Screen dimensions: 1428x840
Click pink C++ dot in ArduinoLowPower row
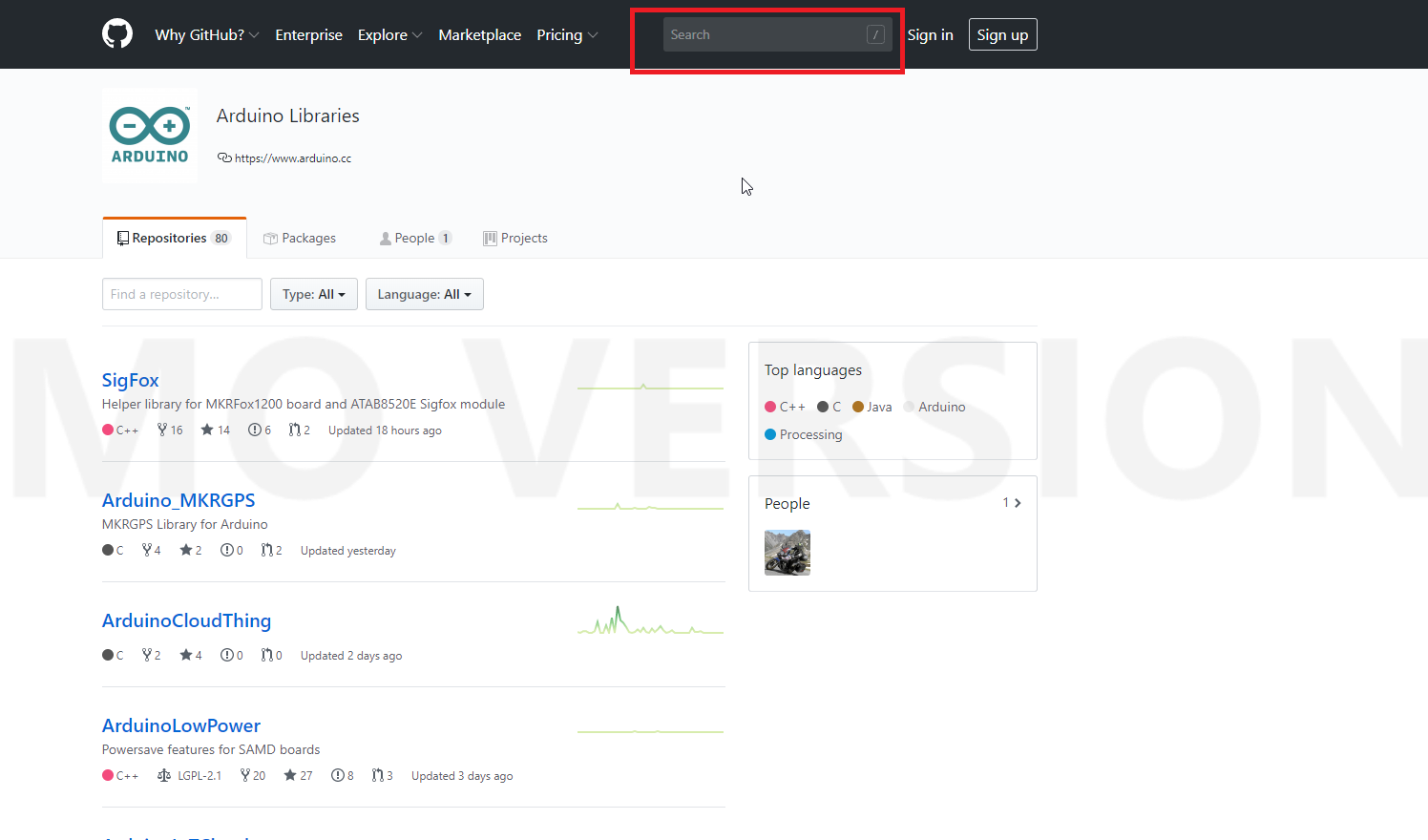tap(108, 775)
